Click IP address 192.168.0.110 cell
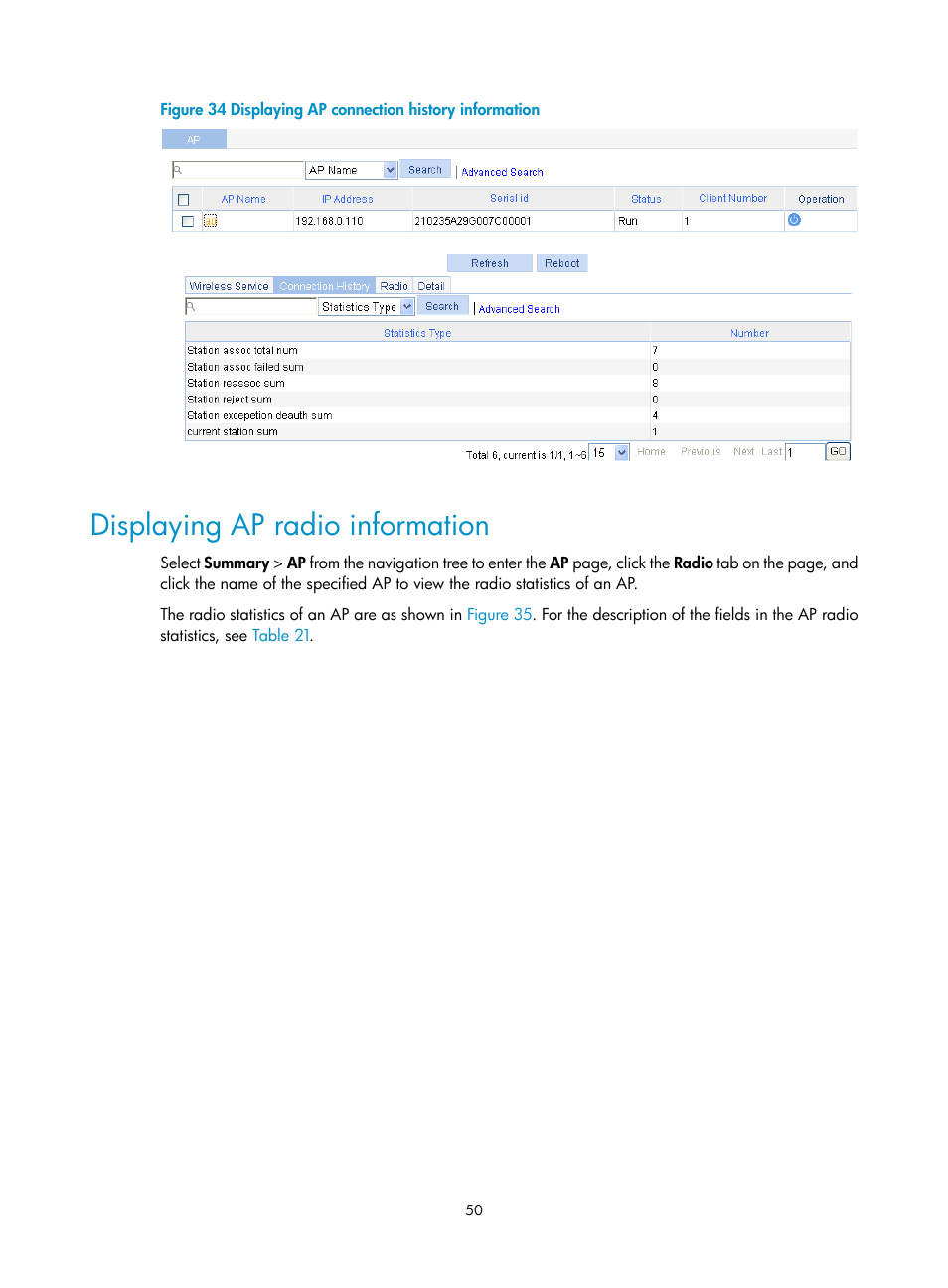The width and height of the screenshot is (948, 1288). coord(329,221)
